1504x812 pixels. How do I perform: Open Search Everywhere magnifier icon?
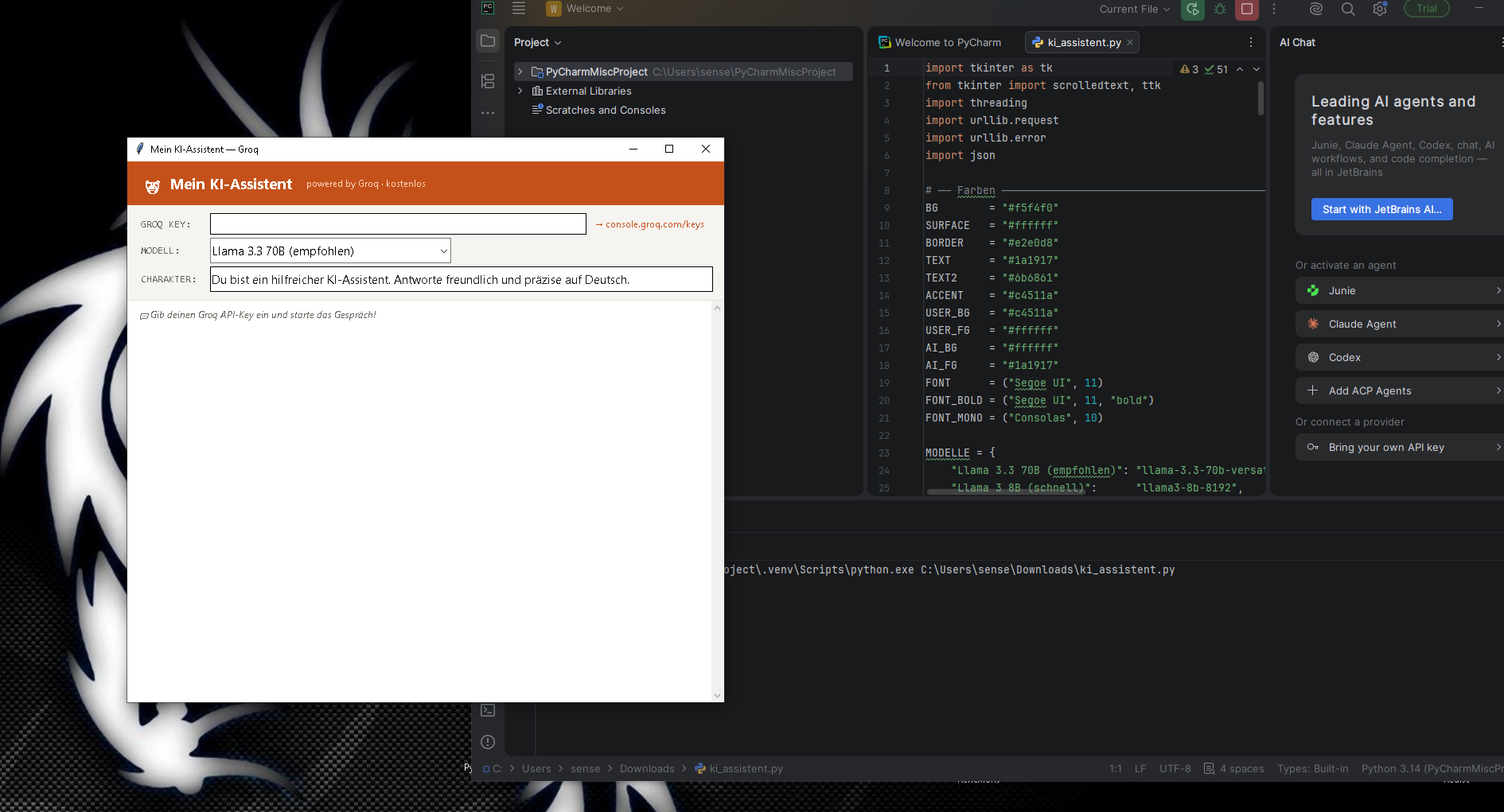tap(1348, 10)
